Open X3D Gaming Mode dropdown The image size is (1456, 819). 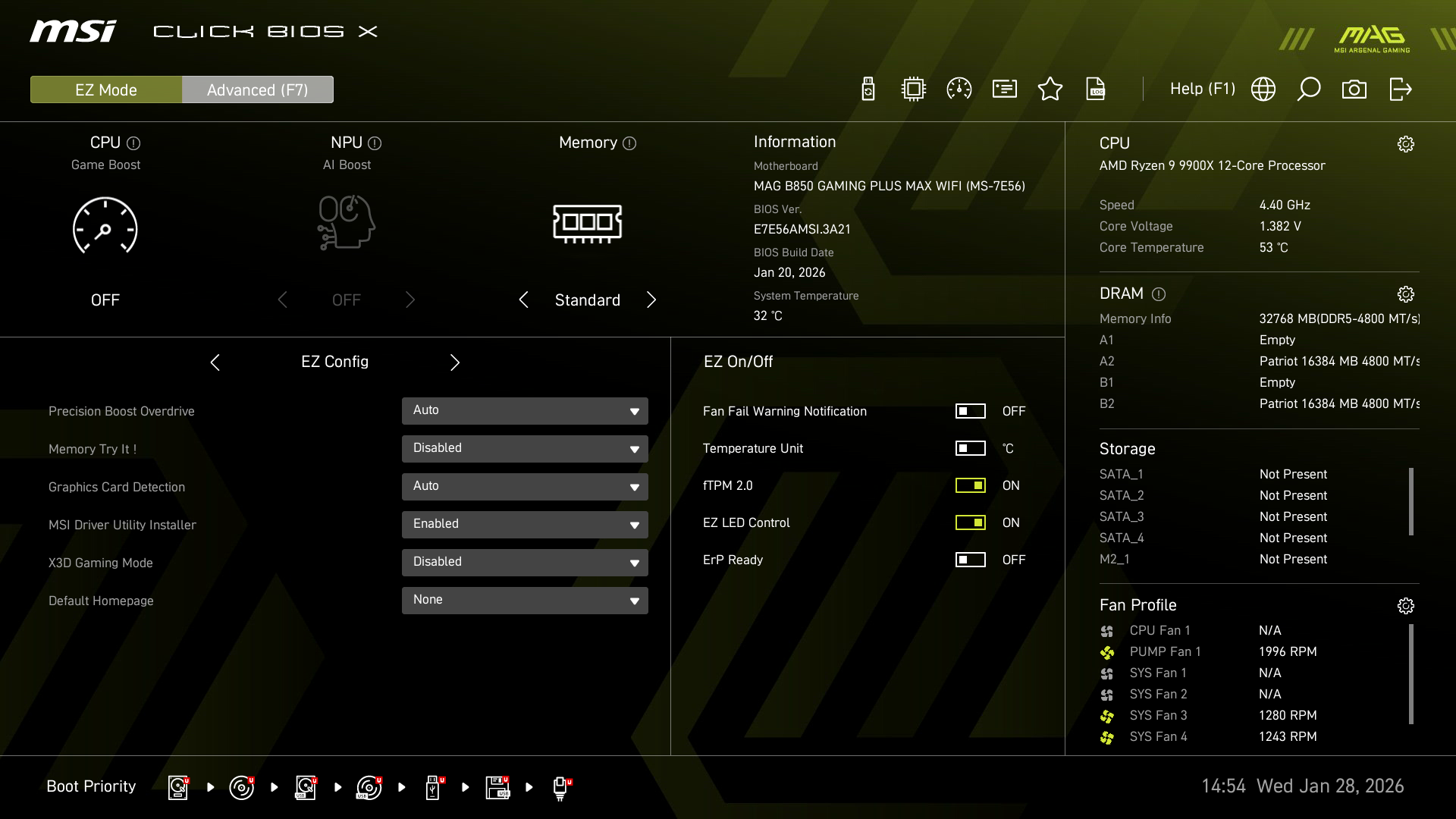point(525,563)
